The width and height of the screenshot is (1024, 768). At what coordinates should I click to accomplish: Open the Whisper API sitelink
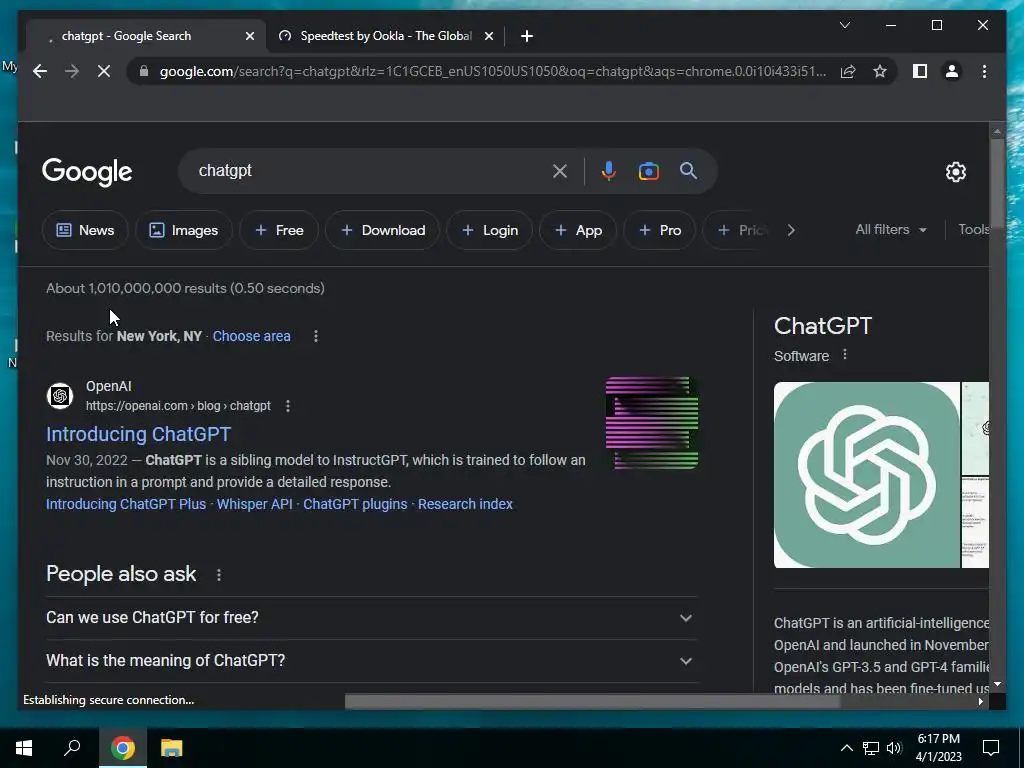click(x=255, y=504)
